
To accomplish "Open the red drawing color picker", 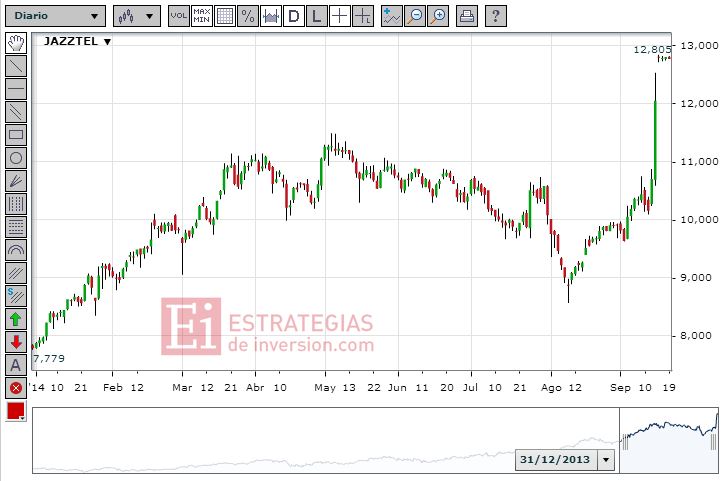I will [16, 411].
